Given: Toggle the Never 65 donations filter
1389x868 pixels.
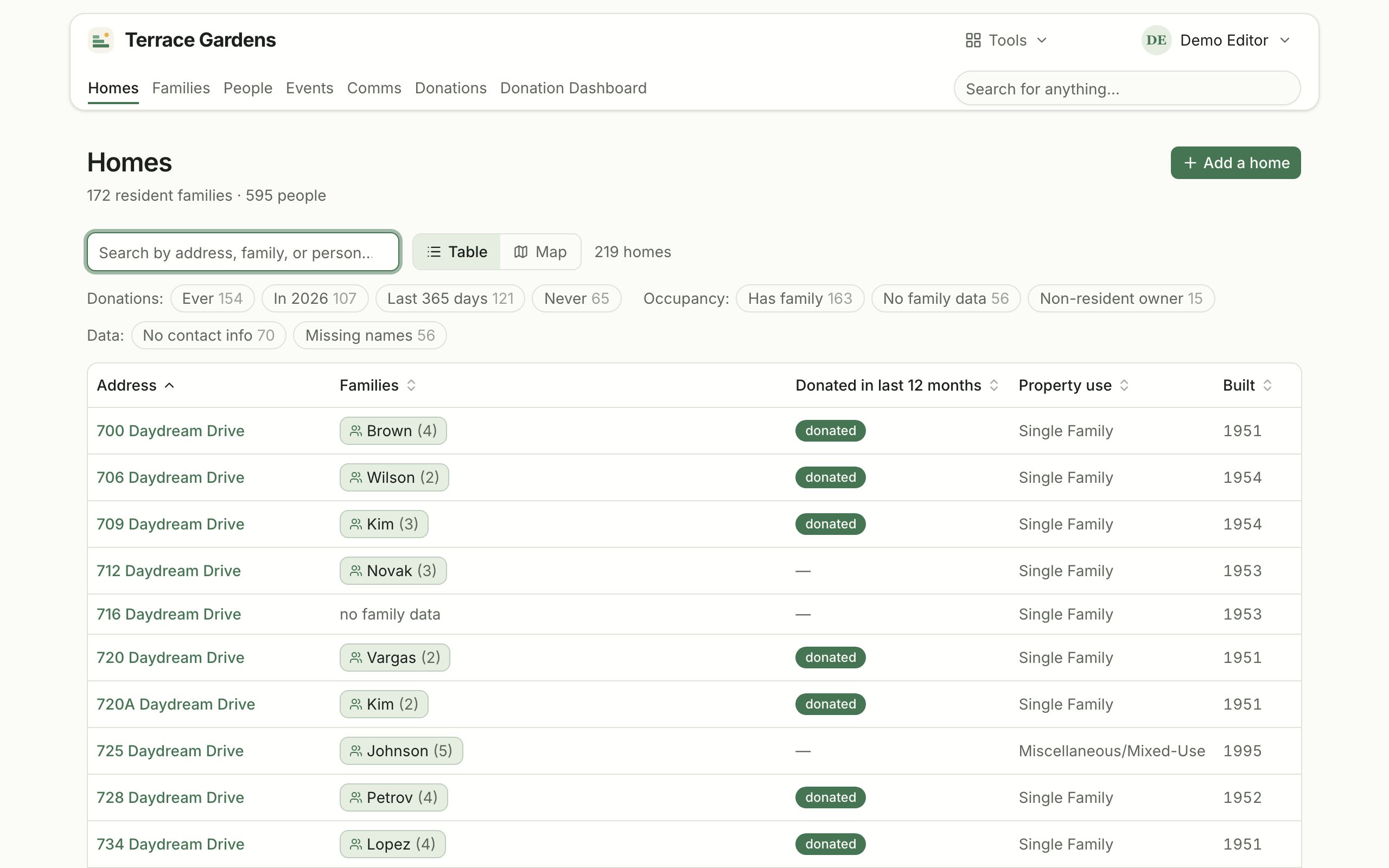Looking at the screenshot, I should [x=576, y=298].
